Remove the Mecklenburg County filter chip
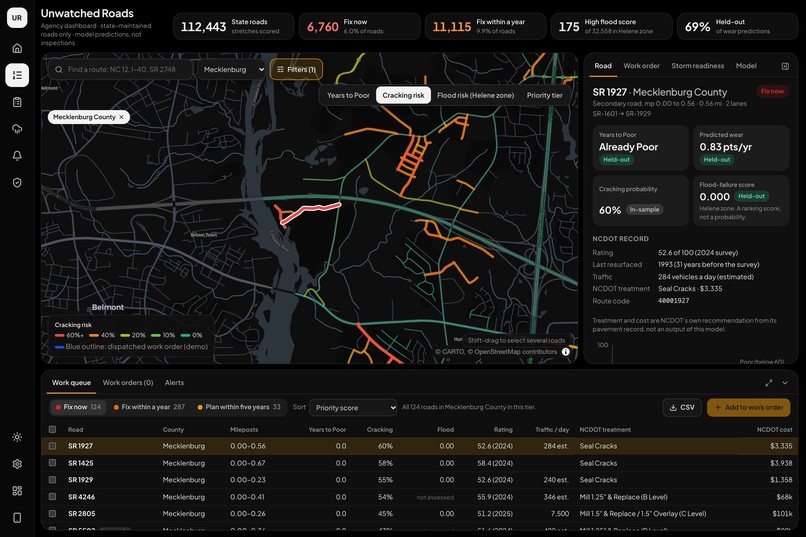Image resolution: width=806 pixels, height=537 pixels. tap(121, 117)
